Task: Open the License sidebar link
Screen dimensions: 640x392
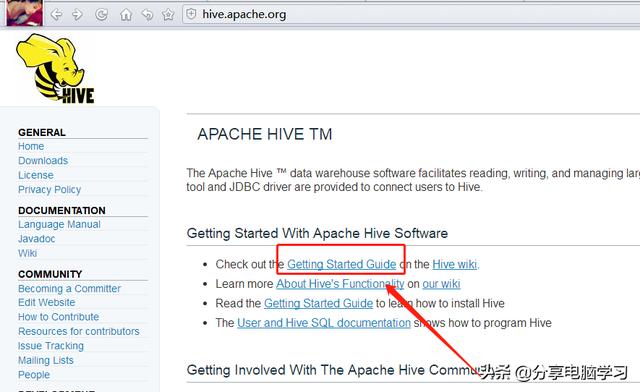Action: click(x=36, y=175)
